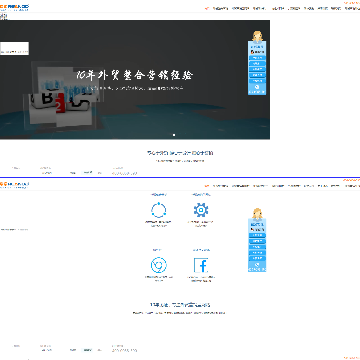Click the carousel indicator dot on the dark banner
360x360 pixels.
(174, 135)
